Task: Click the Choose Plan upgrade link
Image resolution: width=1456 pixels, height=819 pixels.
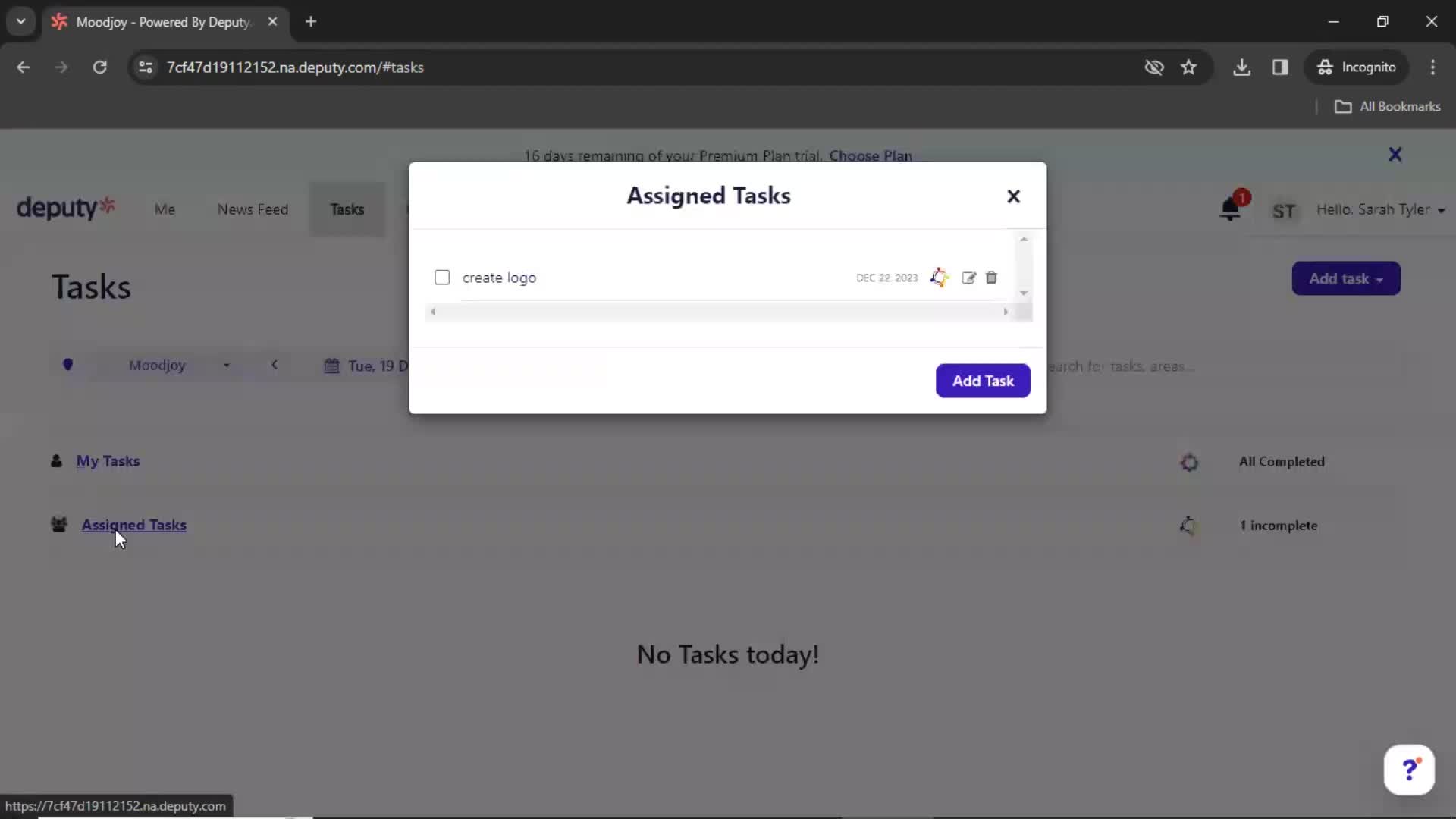Action: [870, 155]
